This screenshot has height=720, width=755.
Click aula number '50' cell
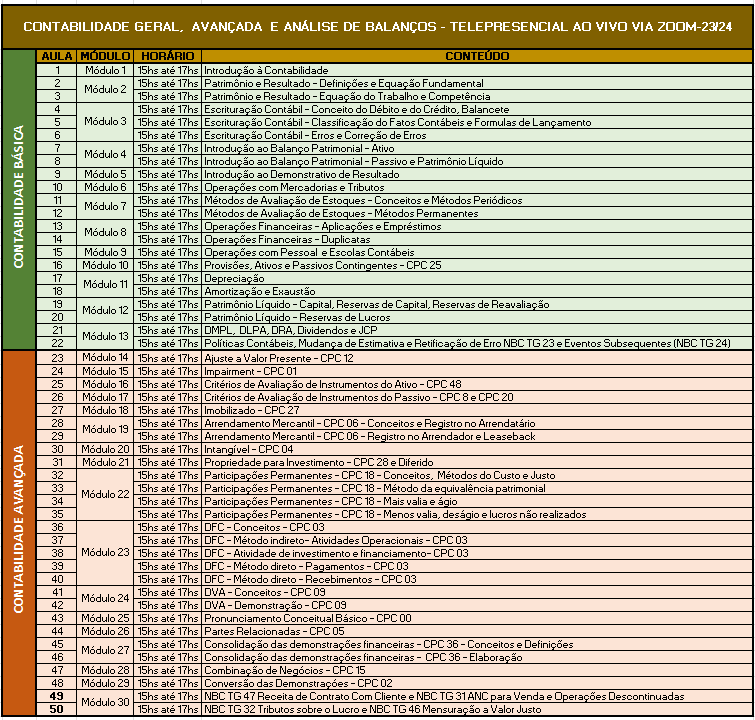pos(56,709)
